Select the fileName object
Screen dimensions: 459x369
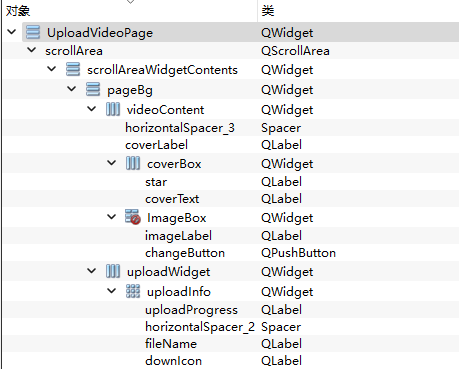coord(171,344)
